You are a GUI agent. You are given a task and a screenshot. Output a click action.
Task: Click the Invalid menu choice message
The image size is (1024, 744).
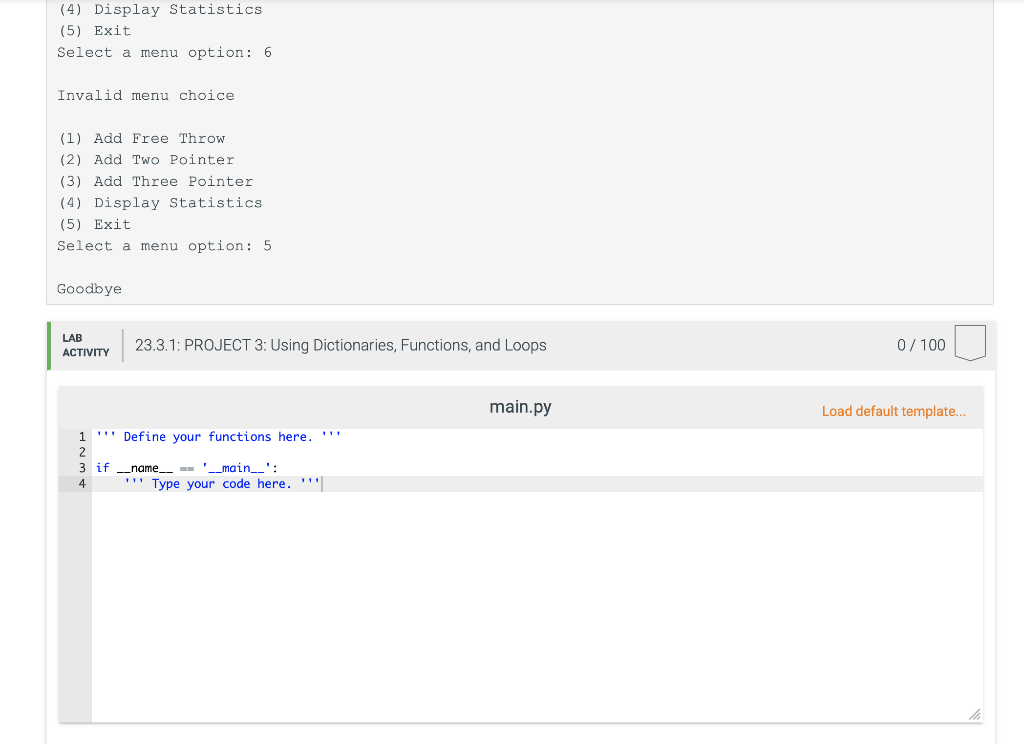pyautogui.click(x=145, y=95)
